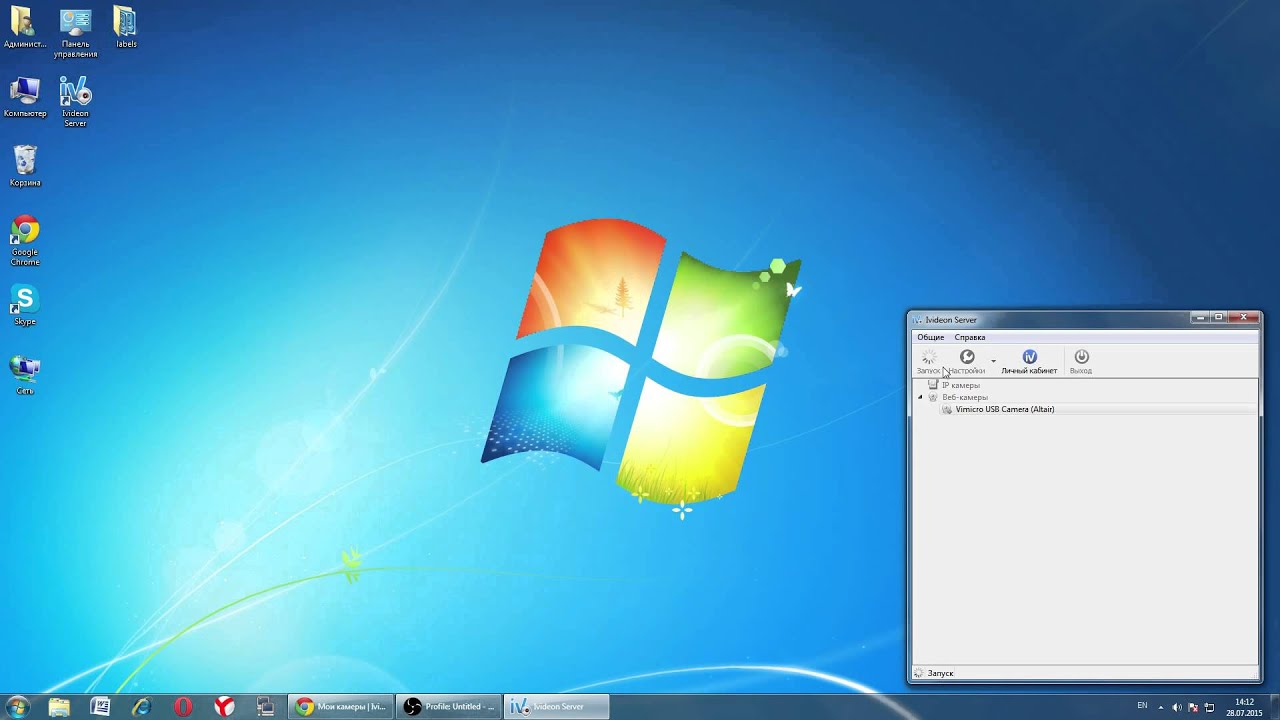
Task: Open Windows Explorer from the taskbar
Action: pos(59,706)
